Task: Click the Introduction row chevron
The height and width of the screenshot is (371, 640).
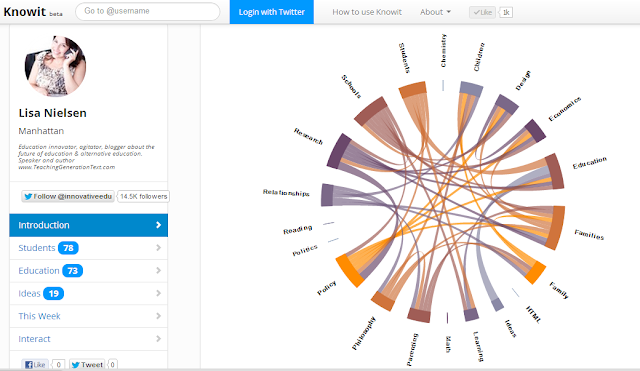Action: click(x=158, y=225)
